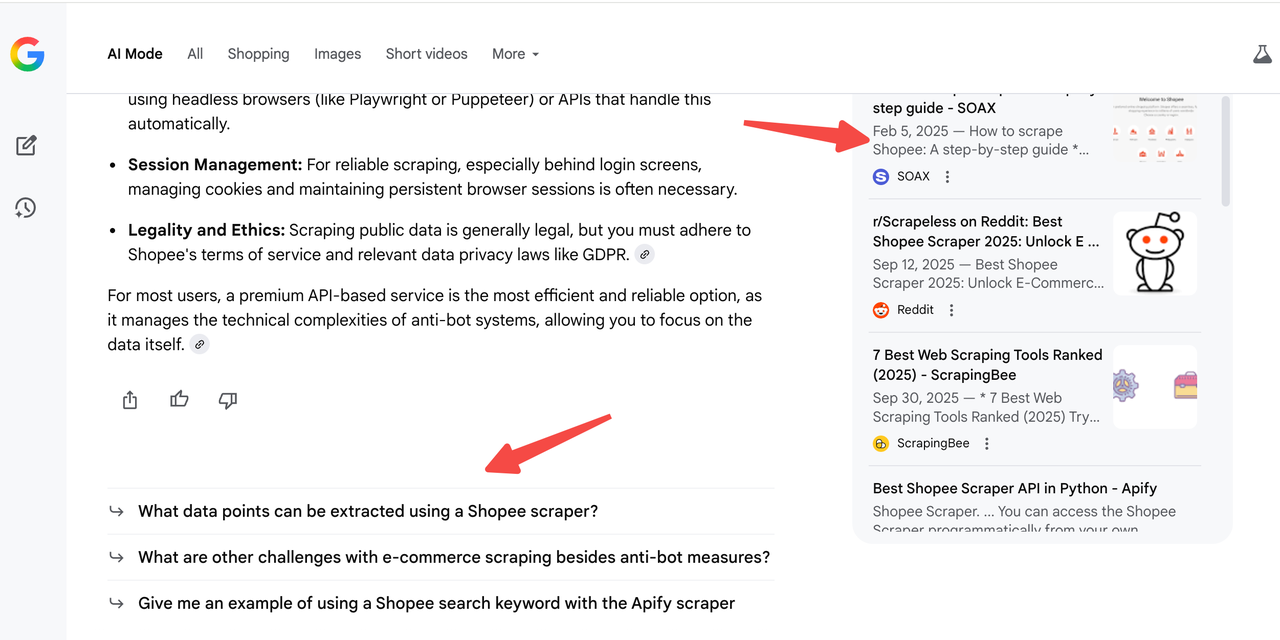Open the ScrapingBee result's three-dot menu
Image resolution: width=1280 pixels, height=640 pixels.
pyautogui.click(x=986, y=442)
